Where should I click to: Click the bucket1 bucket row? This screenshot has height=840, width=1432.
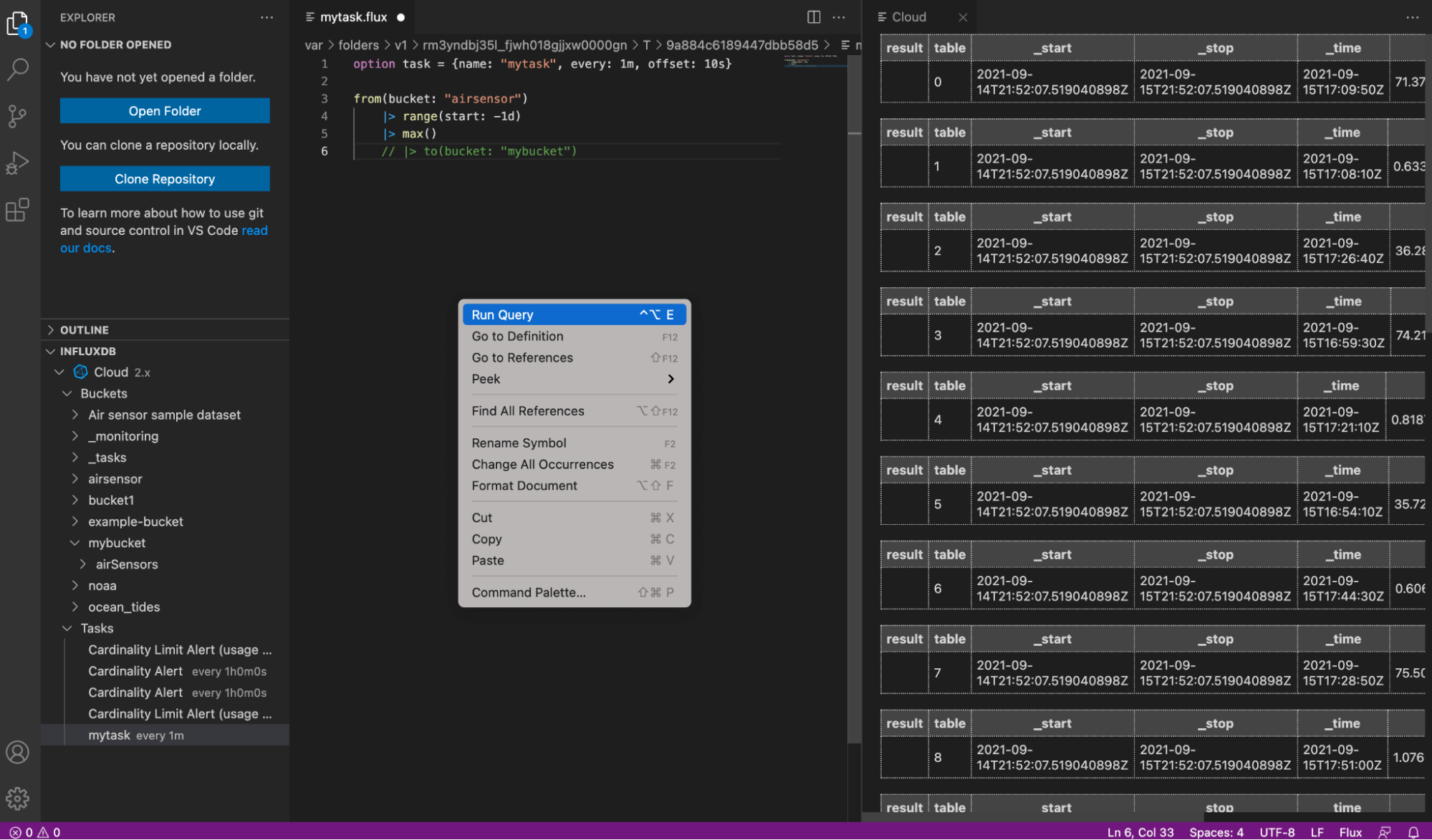click(165, 501)
